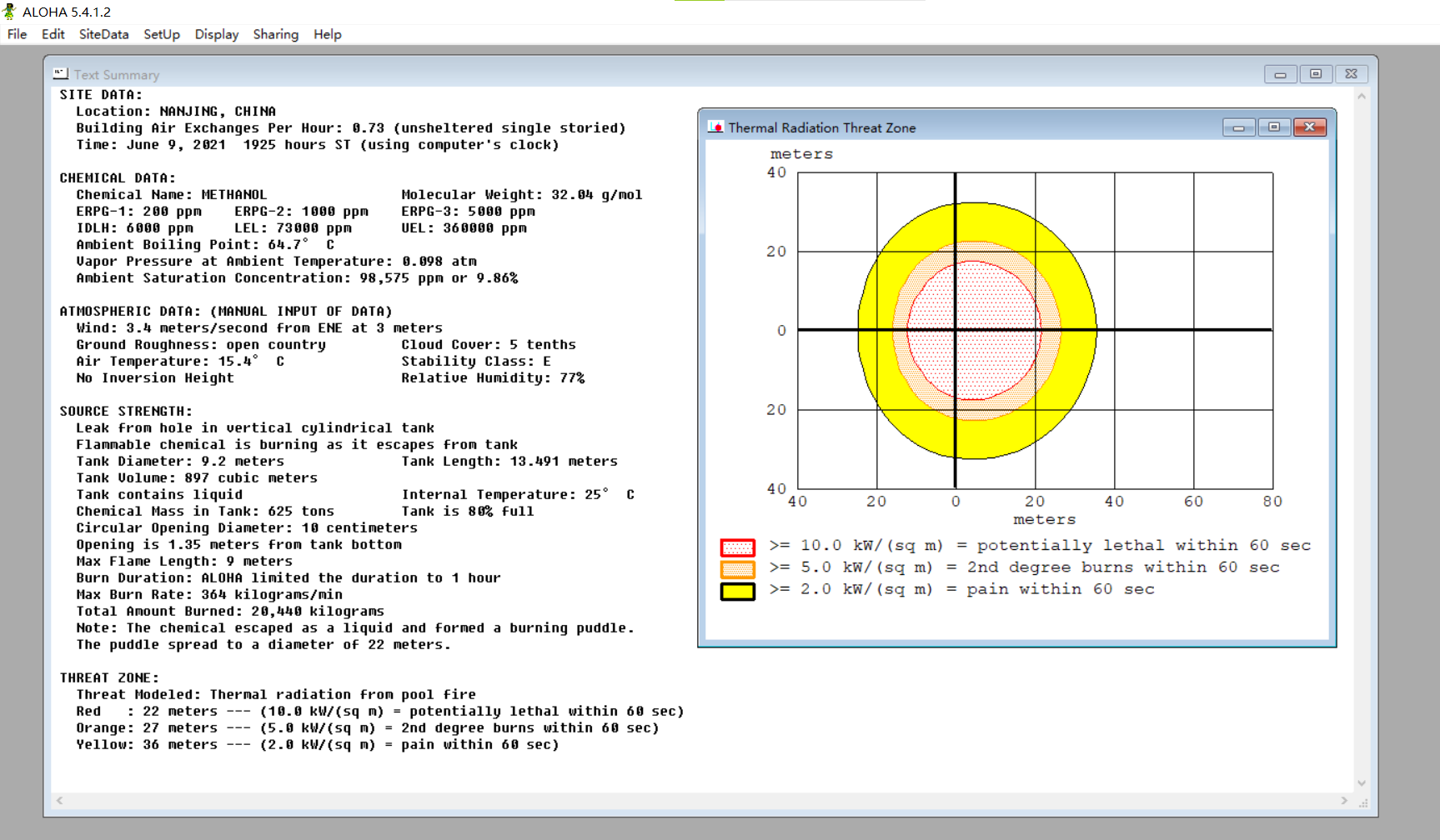Image resolution: width=1440 pixels, height=840 pixels.
Task: Click the Chemical Name: METHANOL text
Action: tap(172, 195)
